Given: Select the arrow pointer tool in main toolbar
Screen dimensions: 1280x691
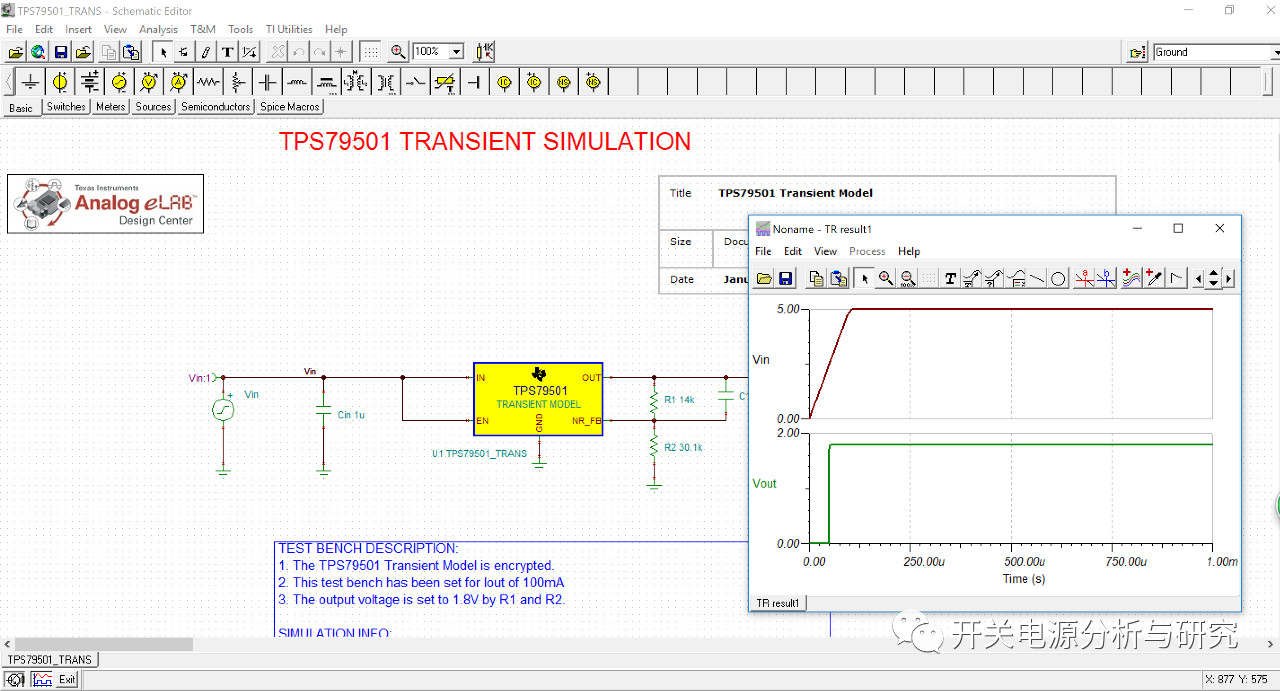Looking at the screenshot, I should tap(163, 52).
